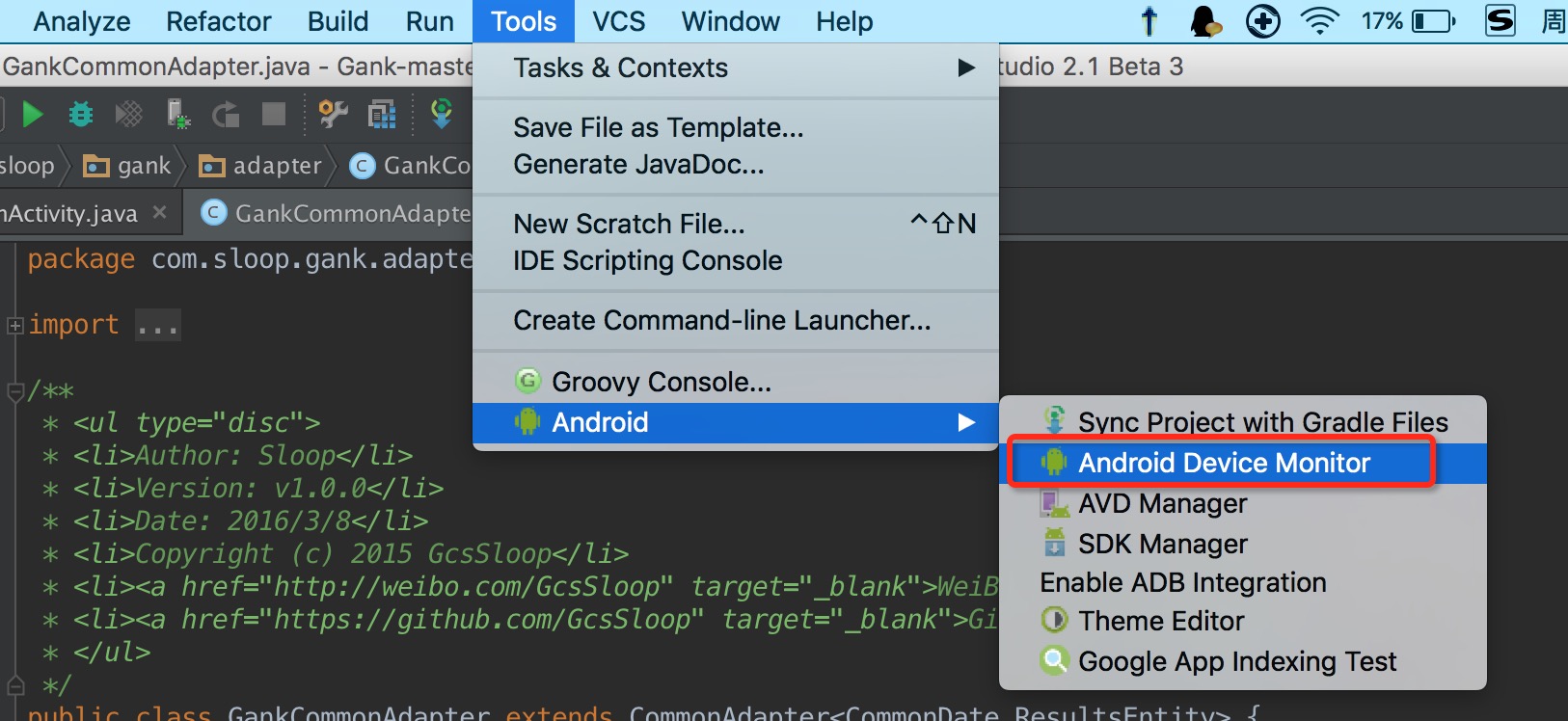This screenshot has width=1568, height=721.
Task: Click Attach debugger to Android process icon
Action: pos(178,115)
